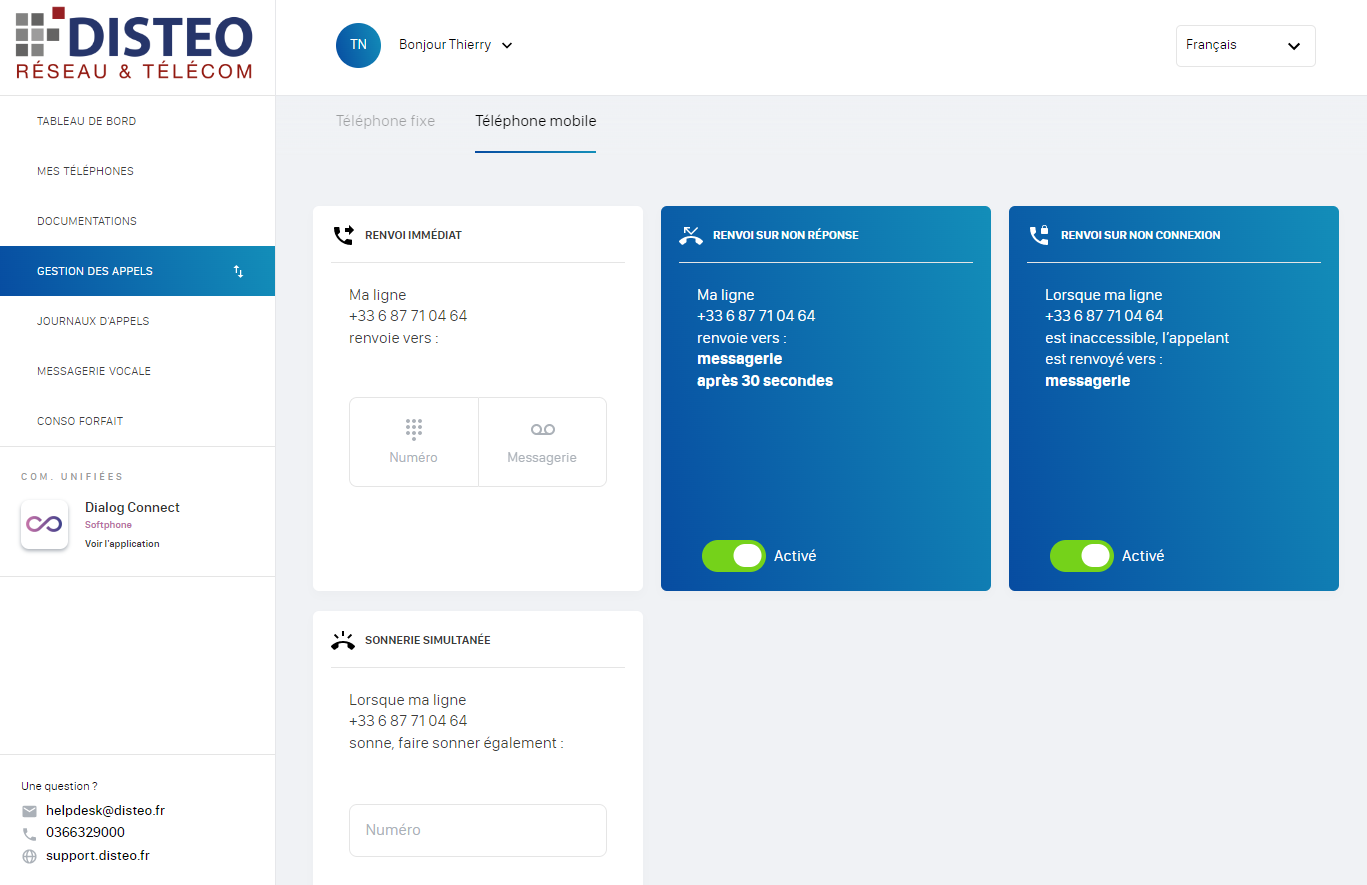This screenshot has height=885, width=1367.
Task: Click the Renvoi sur non connexion lock-phone icon
Action: click(x=1039, y=235)
